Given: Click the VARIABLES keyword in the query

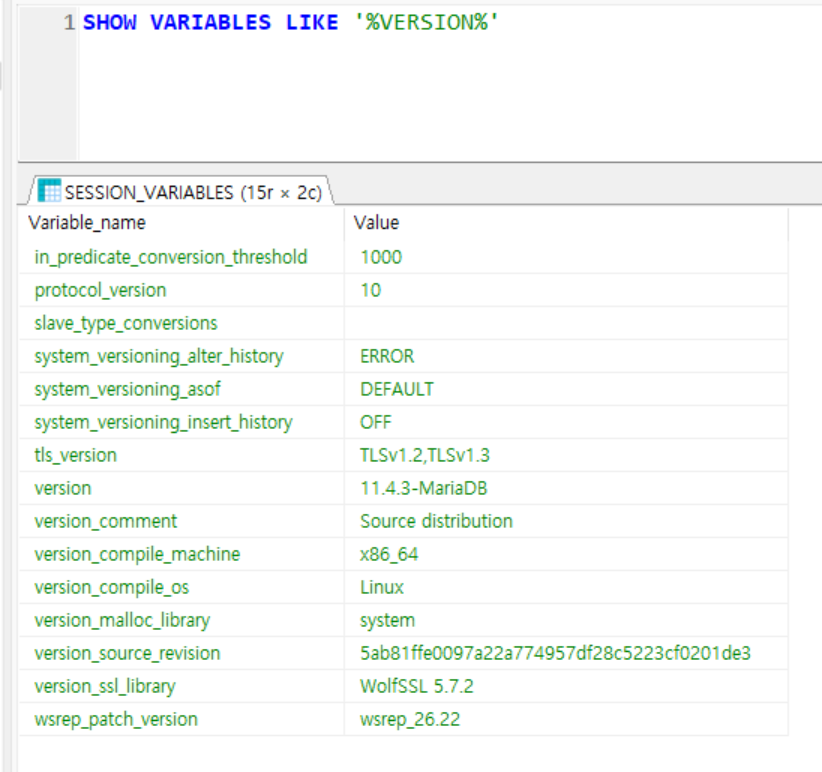Looking at the screenshot, I should click(x=211, y=23).
